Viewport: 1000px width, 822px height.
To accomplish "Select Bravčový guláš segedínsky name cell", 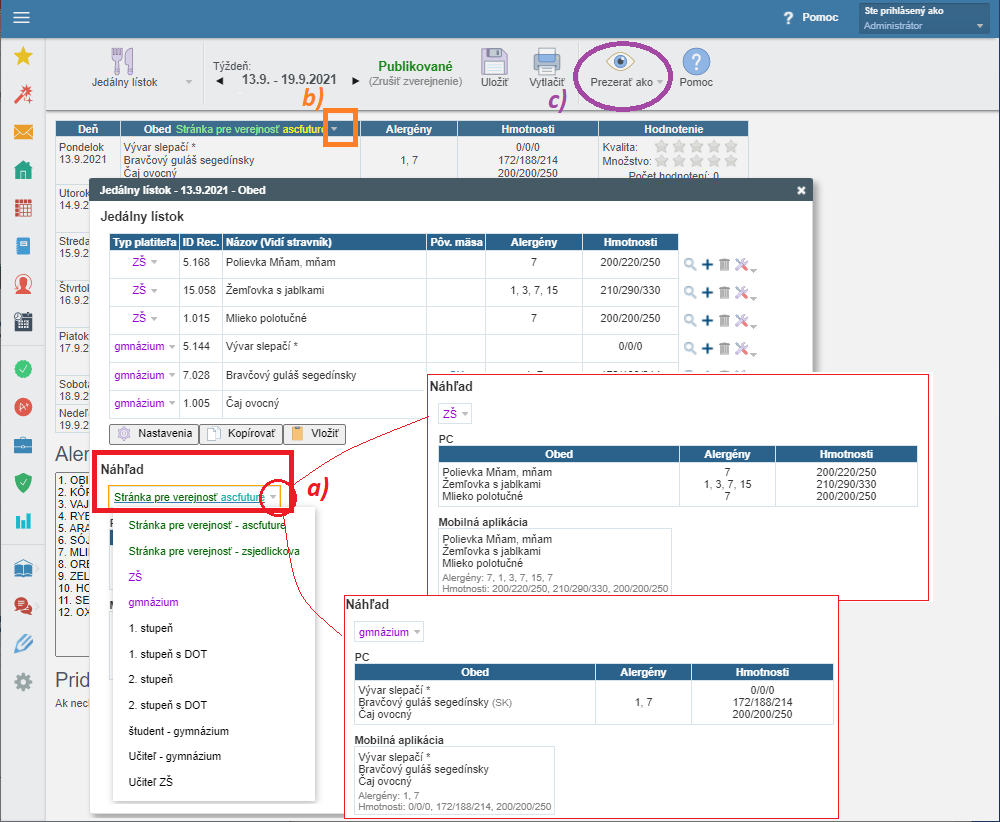I will point(325,375).
